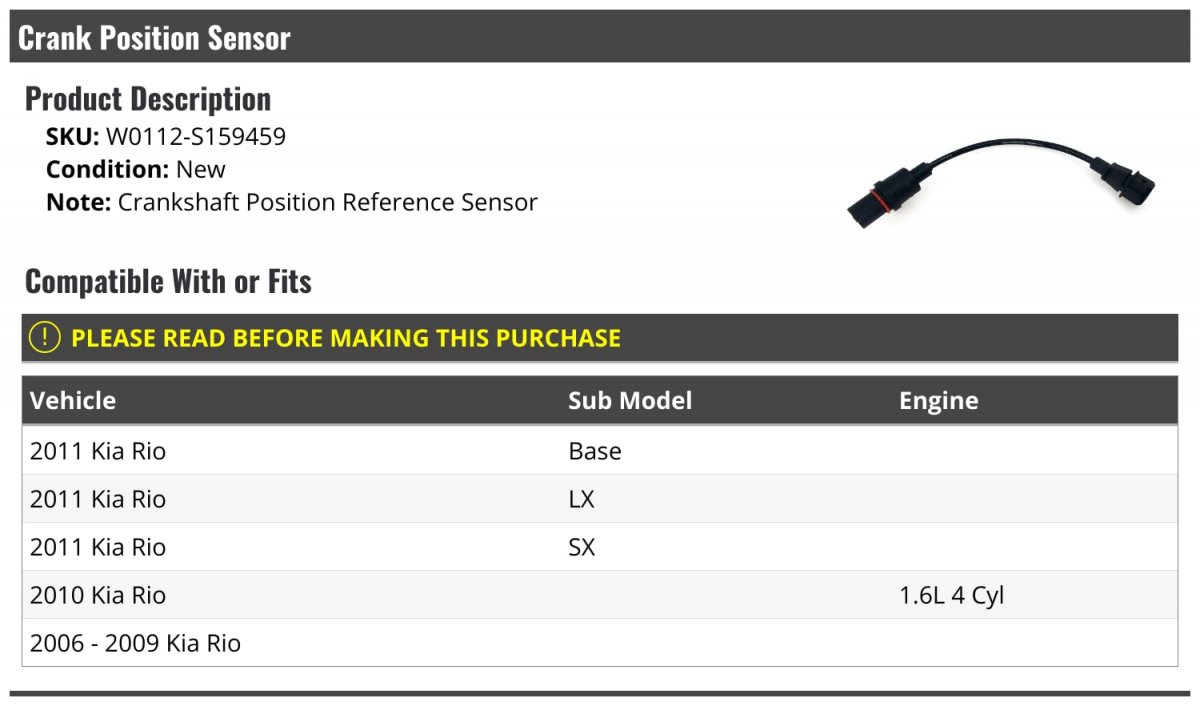Click the SX sub model cell
The width and height of the screenshot is (1200, 706).
point(581,547)
